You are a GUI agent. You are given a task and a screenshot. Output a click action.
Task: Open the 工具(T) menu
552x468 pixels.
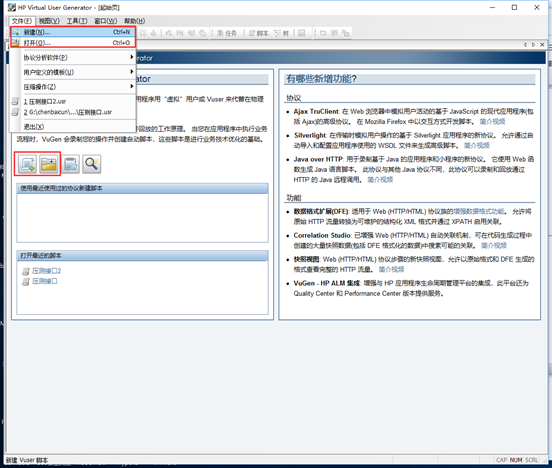[77, 21]
